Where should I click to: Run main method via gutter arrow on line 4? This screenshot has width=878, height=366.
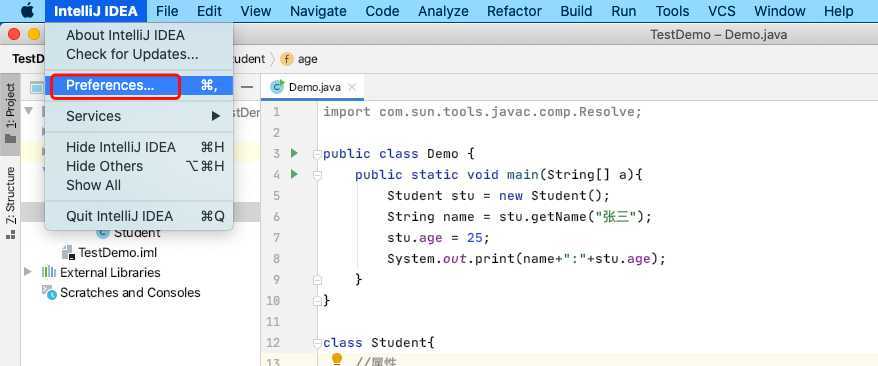[294, 174]
